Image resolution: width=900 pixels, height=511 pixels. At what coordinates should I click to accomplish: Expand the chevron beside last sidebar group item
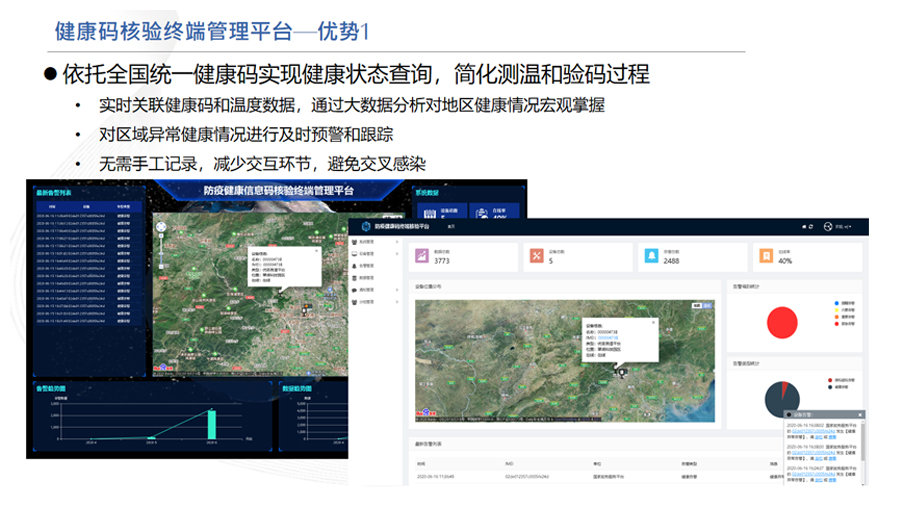coord(397,302)
